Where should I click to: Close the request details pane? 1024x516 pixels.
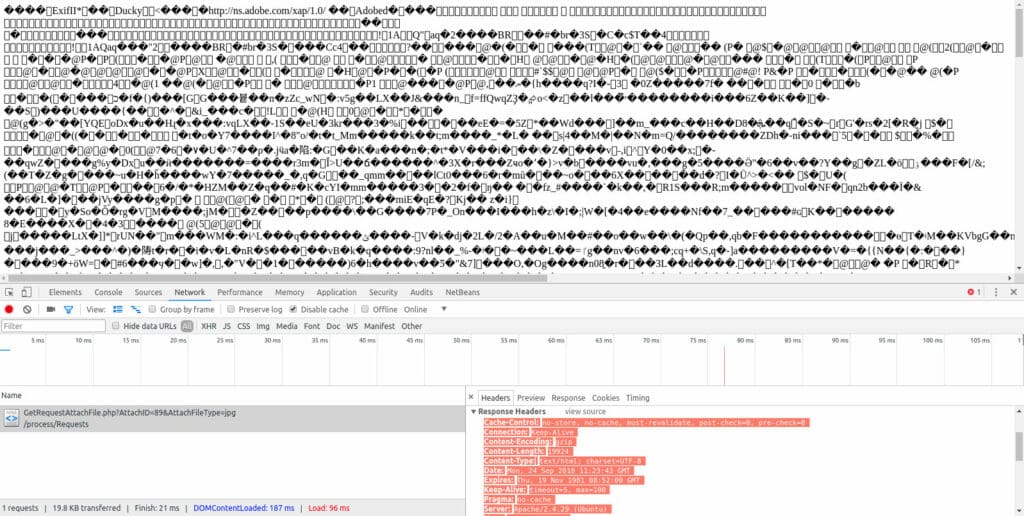[x=471, y=397]
